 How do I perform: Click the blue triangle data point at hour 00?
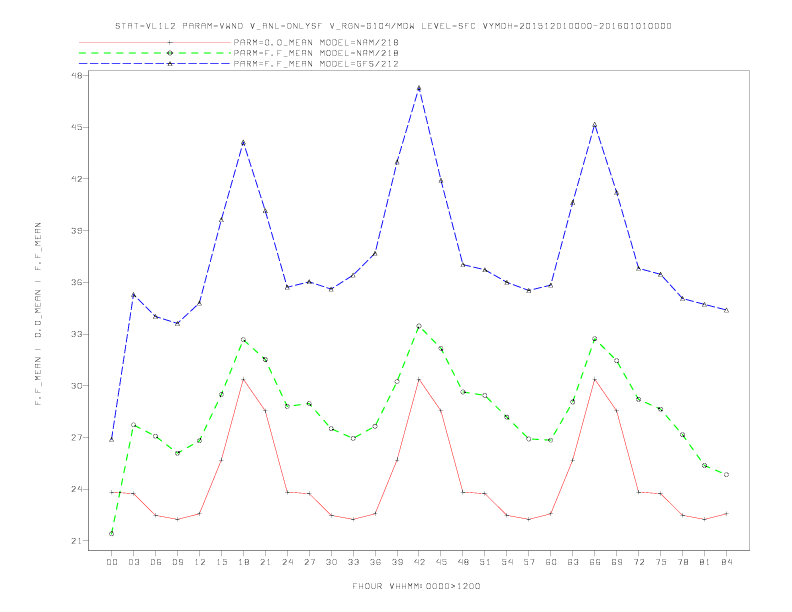112,439
